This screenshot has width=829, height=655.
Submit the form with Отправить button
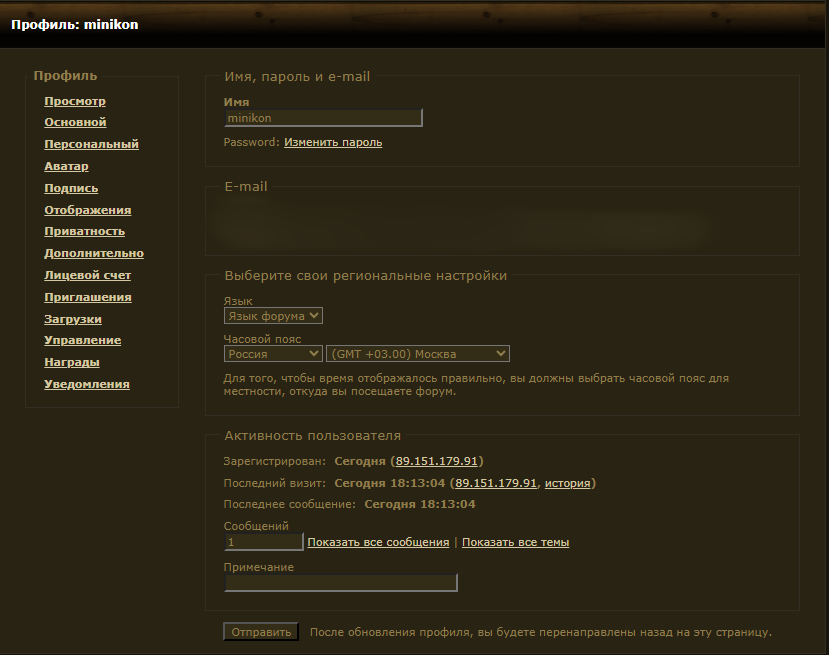tap(261, 632)
